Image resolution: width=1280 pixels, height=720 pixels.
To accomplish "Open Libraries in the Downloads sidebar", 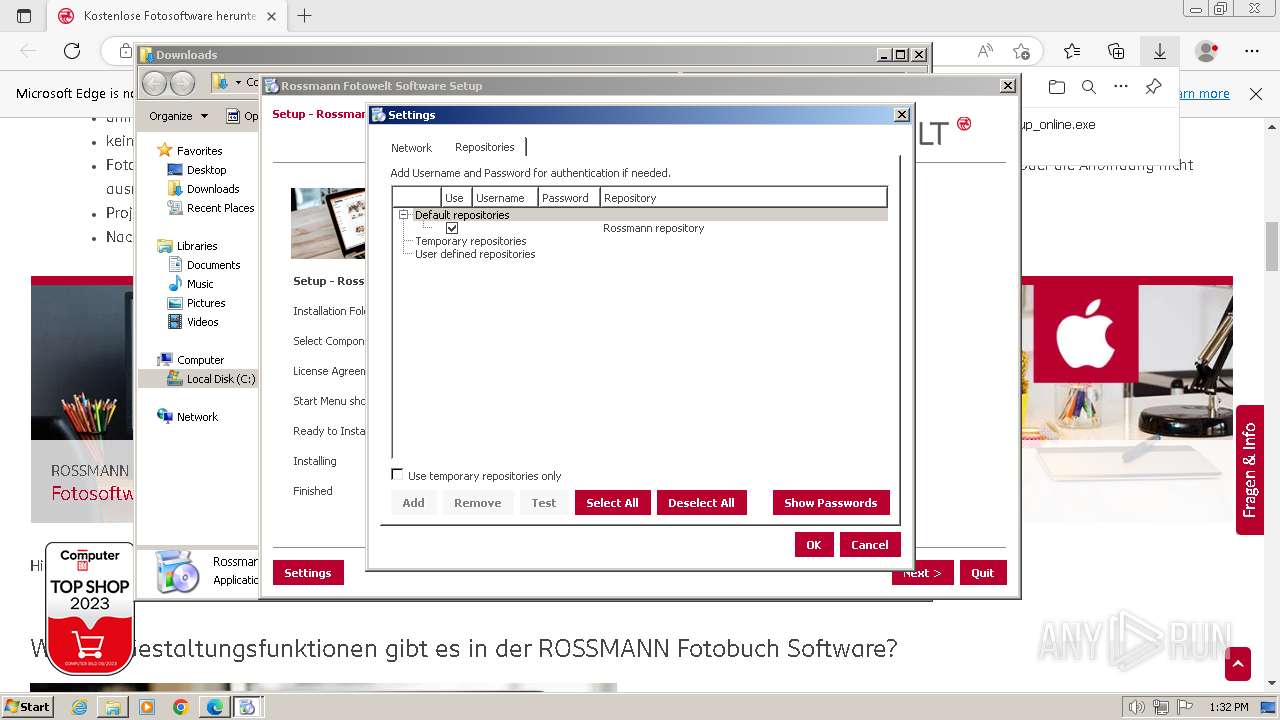I will (x=196, y=246).
